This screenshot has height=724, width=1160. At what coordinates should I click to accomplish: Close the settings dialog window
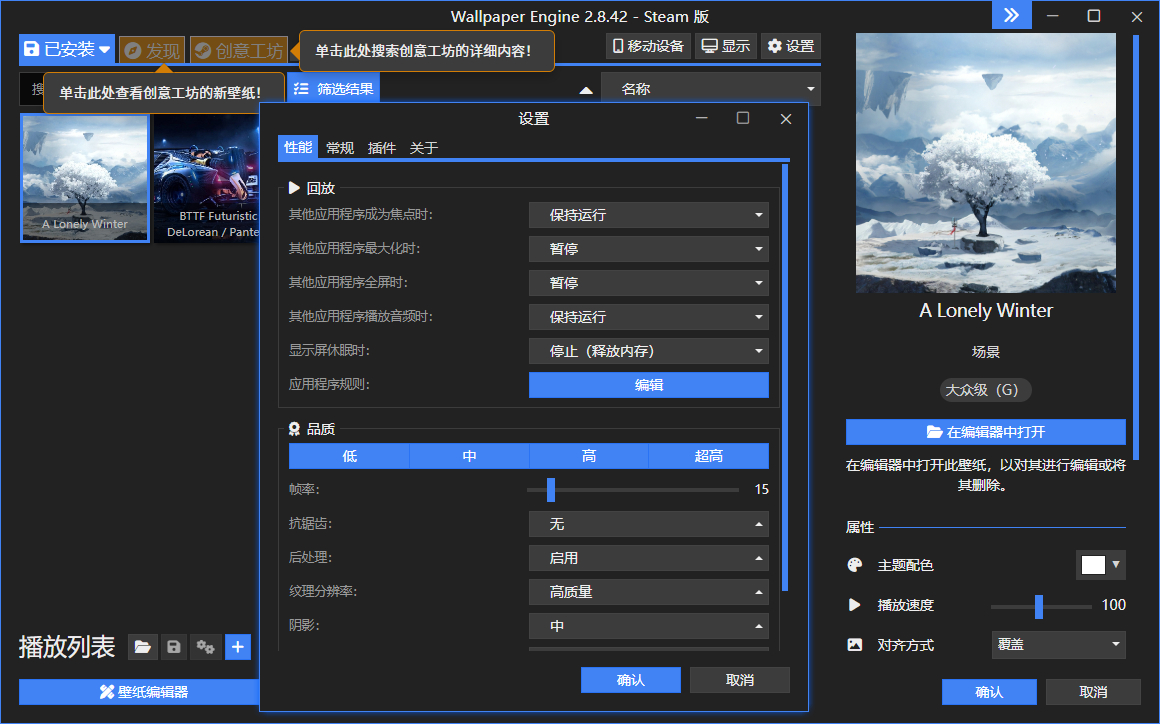pyautogui.click(x=786, y=119)
